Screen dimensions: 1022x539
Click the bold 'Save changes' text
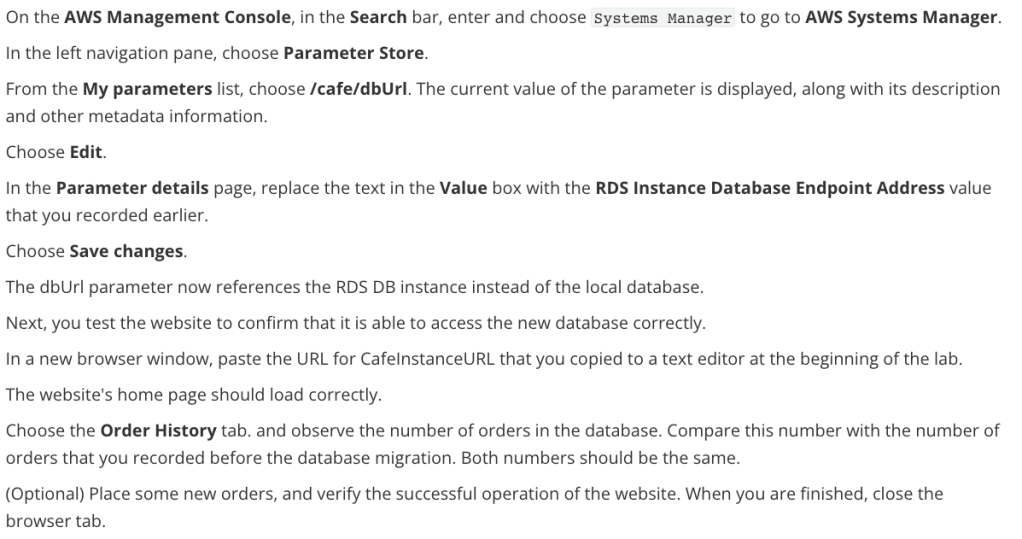(x=126, y=251)
